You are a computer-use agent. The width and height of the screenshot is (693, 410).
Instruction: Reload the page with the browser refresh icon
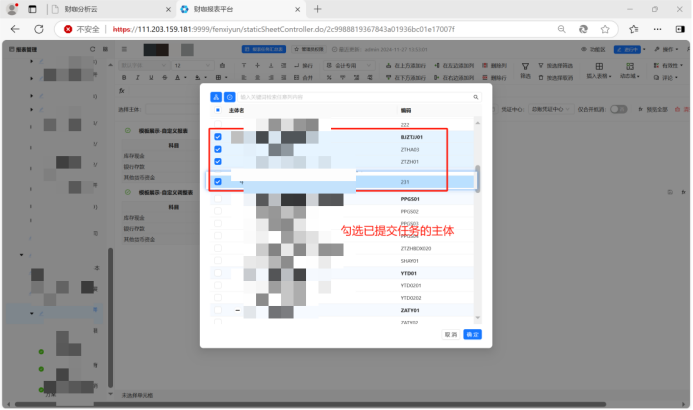(x=39, y=29)
